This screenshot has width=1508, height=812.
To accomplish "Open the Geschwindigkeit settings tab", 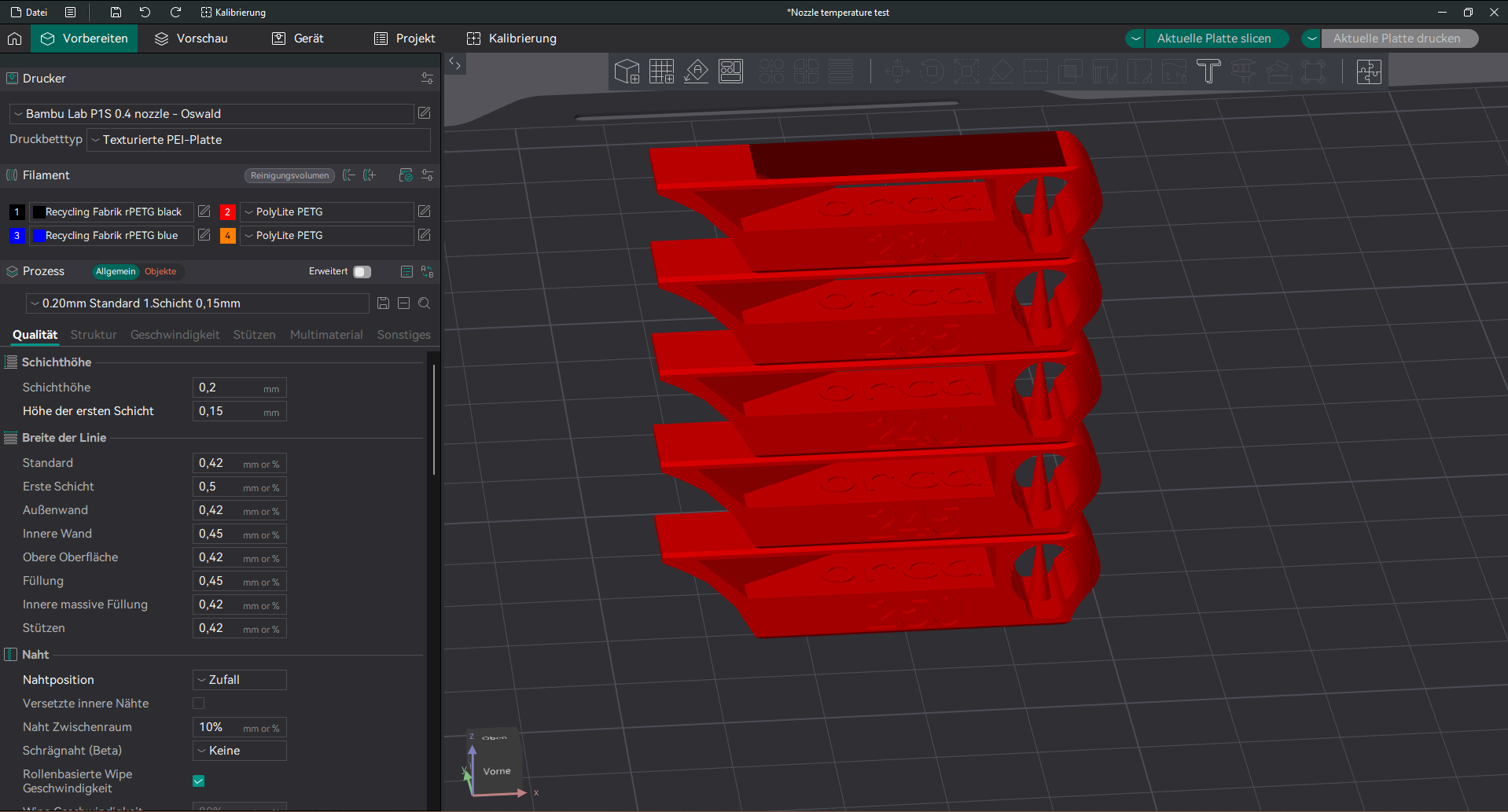I will coord(175,335).
